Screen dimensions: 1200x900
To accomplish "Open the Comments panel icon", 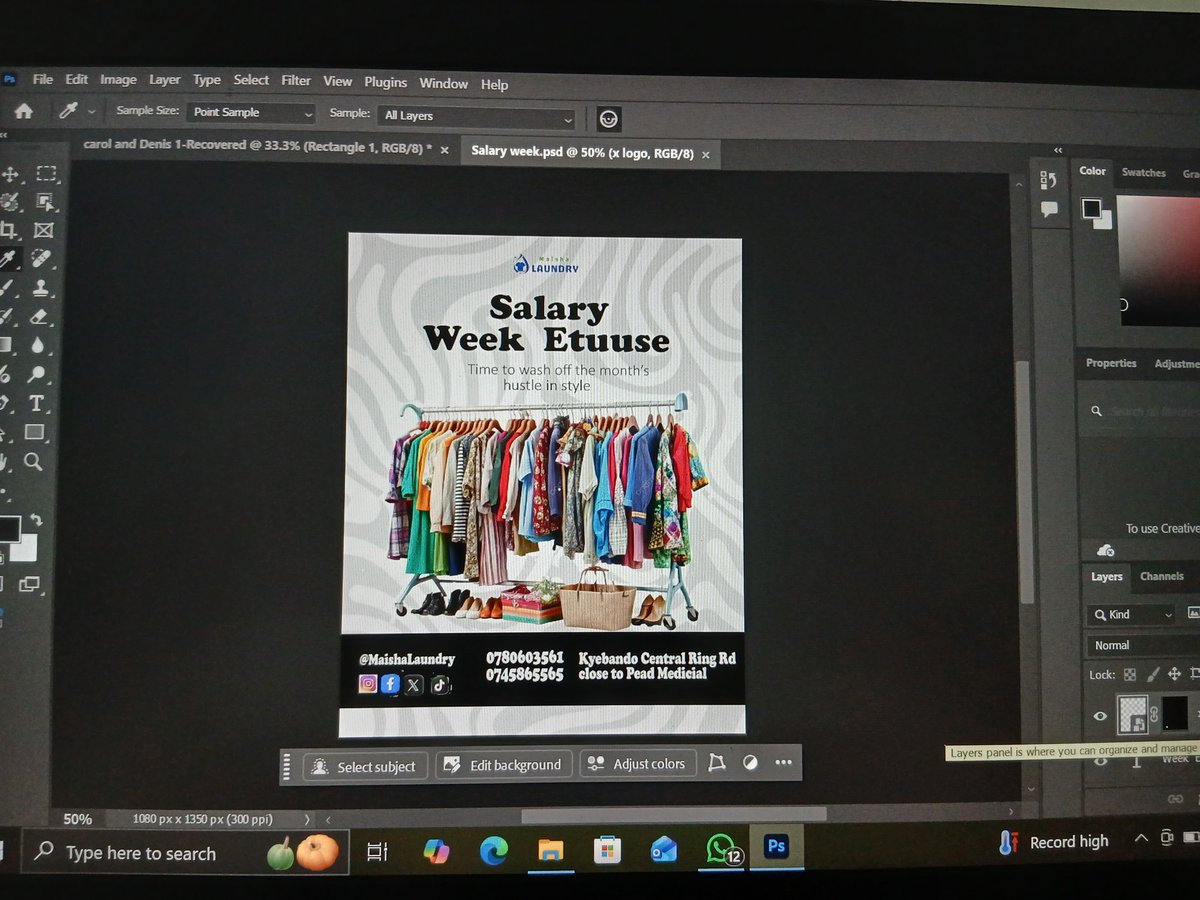I will click(1049, 209).
